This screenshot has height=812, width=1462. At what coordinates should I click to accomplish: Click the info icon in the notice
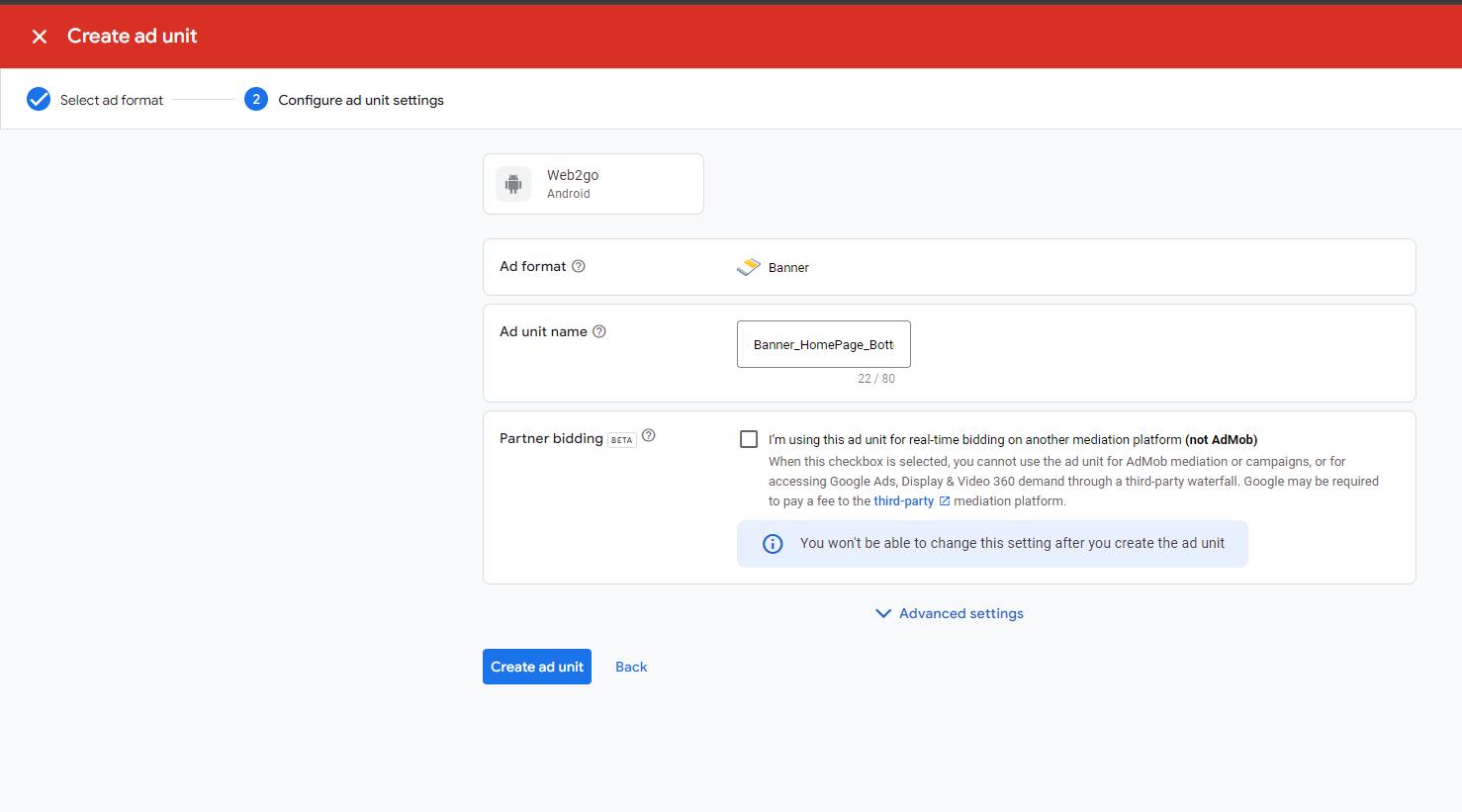[x=773, y=544]
